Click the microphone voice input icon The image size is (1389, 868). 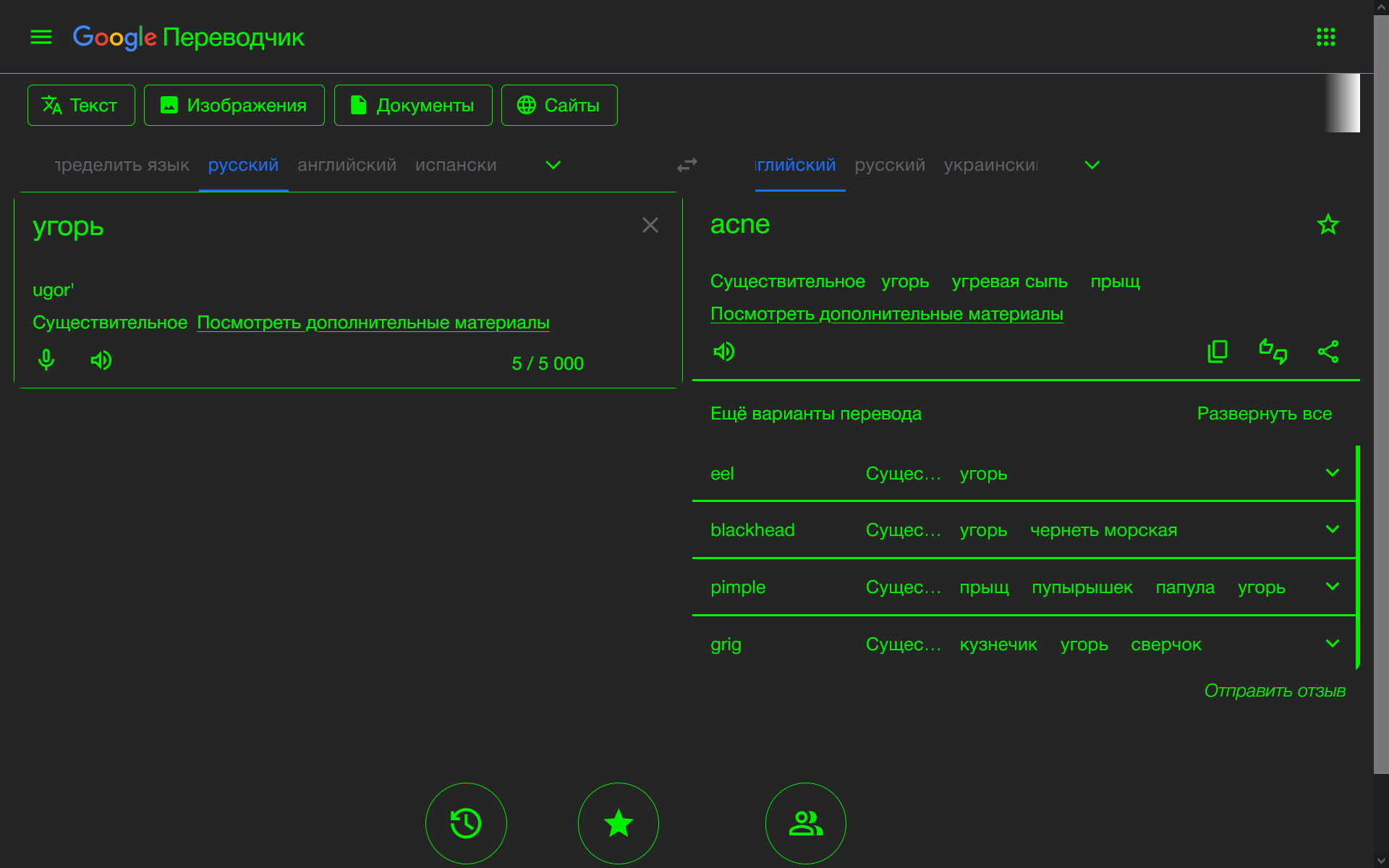coord(46,359)
